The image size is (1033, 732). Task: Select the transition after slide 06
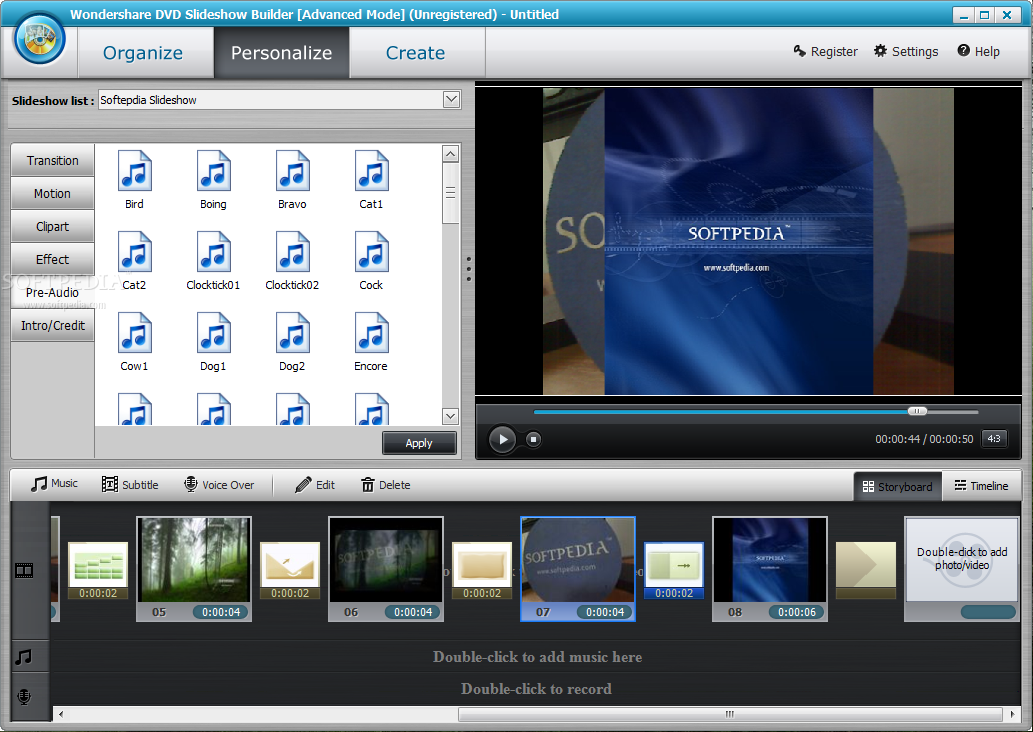click(x=482, y=571)
